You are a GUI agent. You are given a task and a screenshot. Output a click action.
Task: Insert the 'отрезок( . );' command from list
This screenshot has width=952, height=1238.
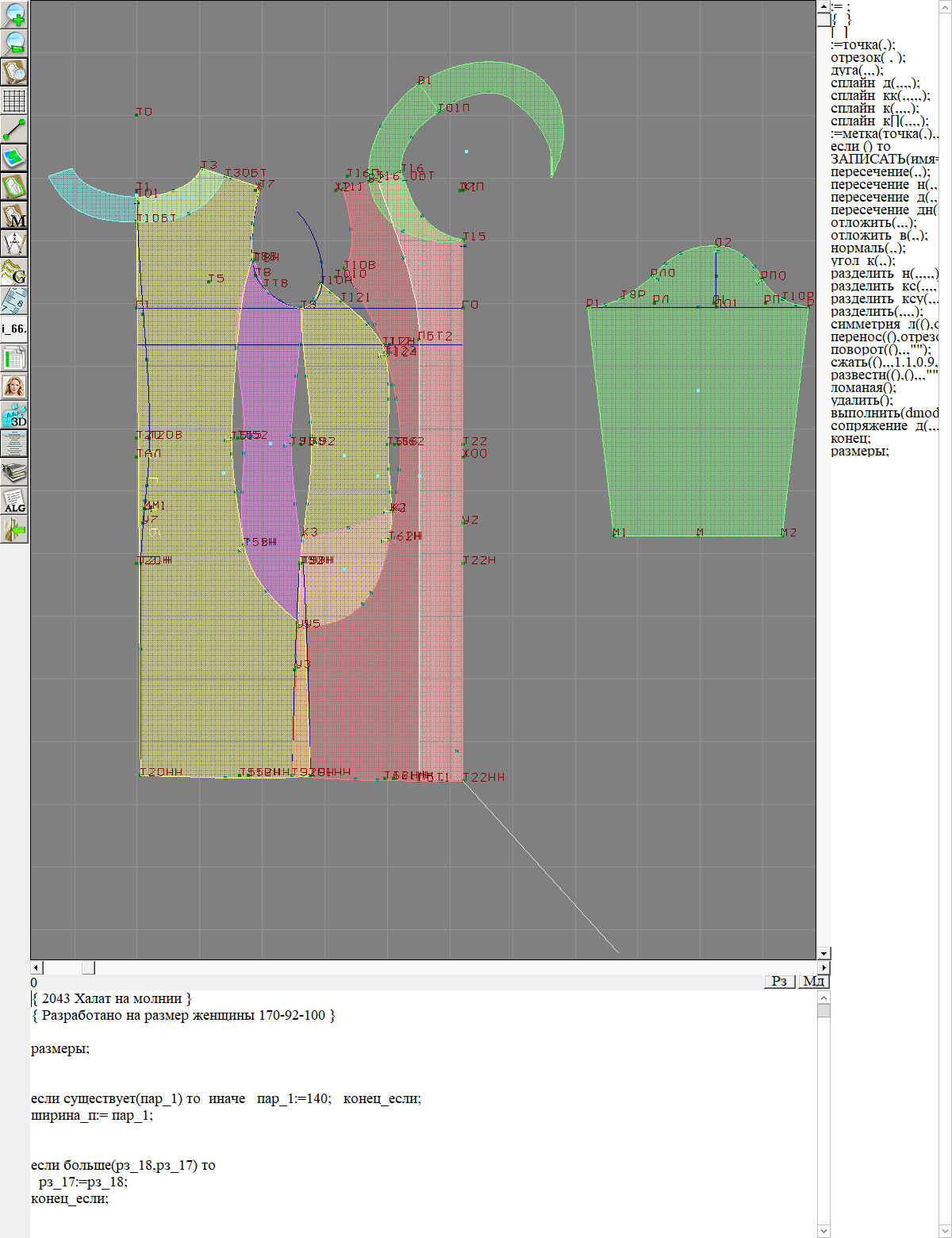tap(868, 58)
